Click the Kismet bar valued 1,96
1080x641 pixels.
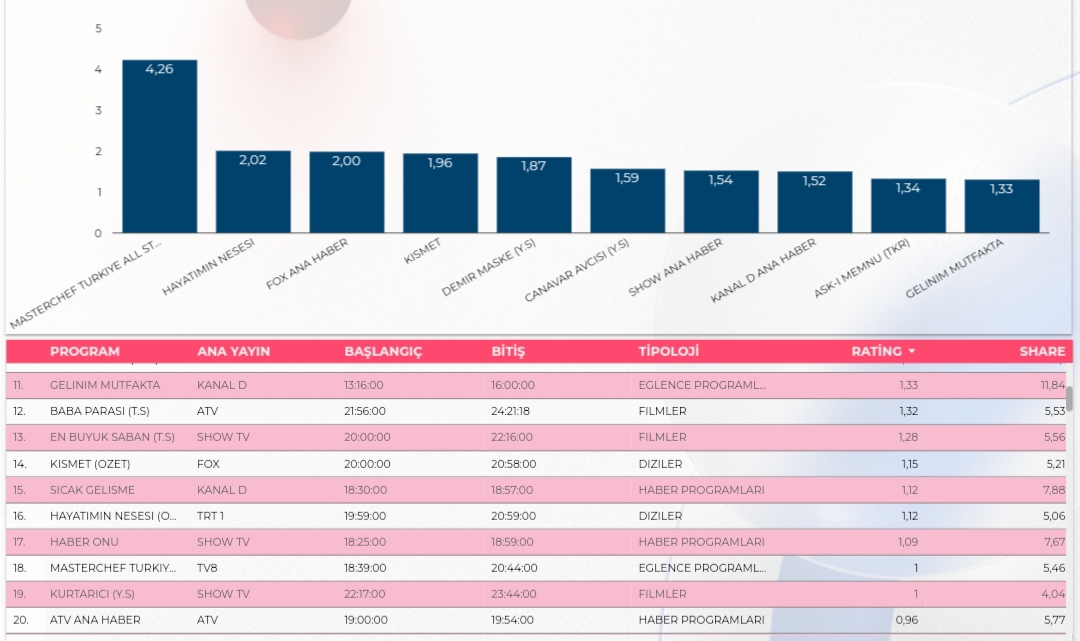[440, 194]
